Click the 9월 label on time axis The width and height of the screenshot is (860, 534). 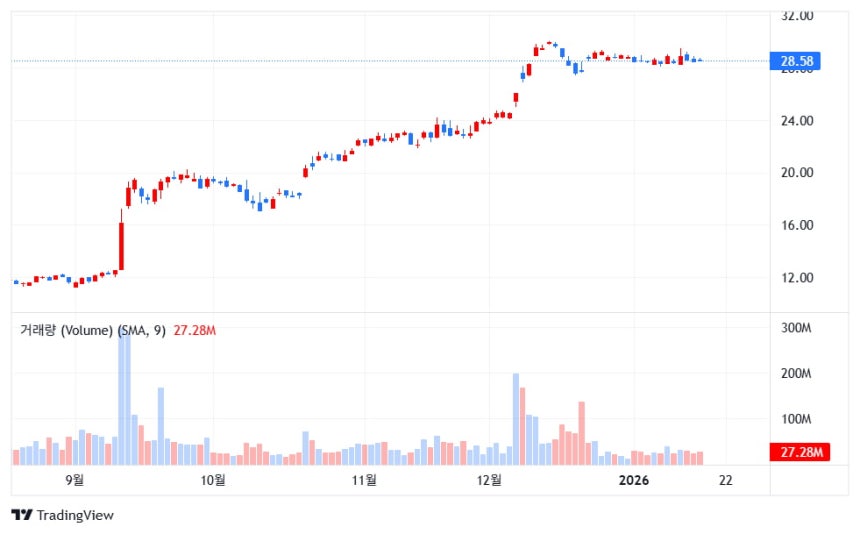coord(73,481)
